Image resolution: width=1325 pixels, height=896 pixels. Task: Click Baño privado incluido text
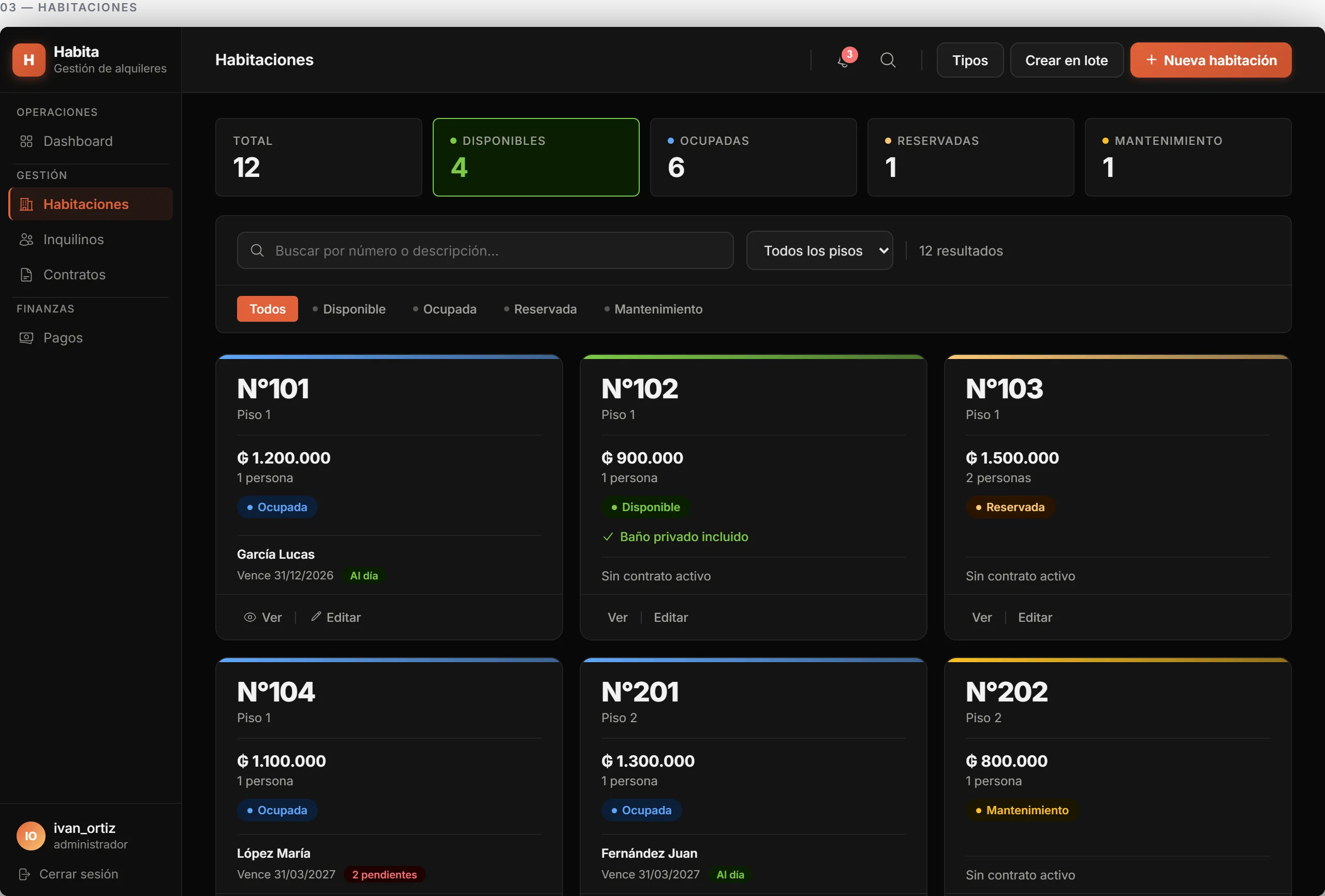(684, 537)
